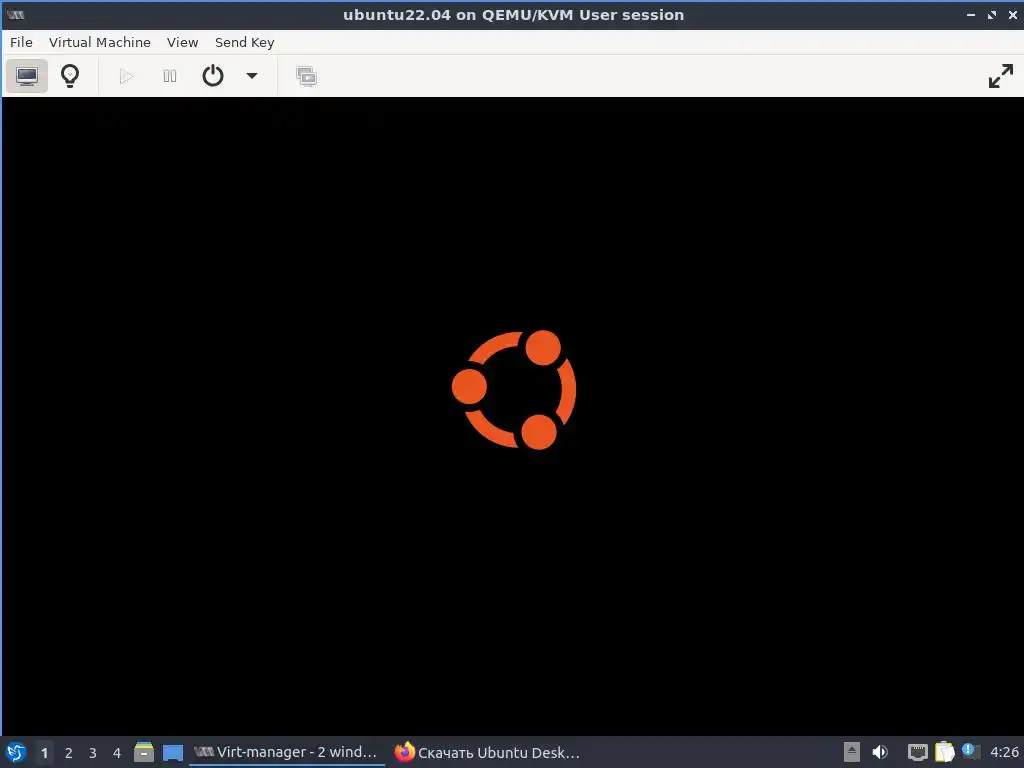This screenshot has height=768, width=1024.
Task: Maximize the ubuntu22.04 VM window
Action: click(992, 14)
